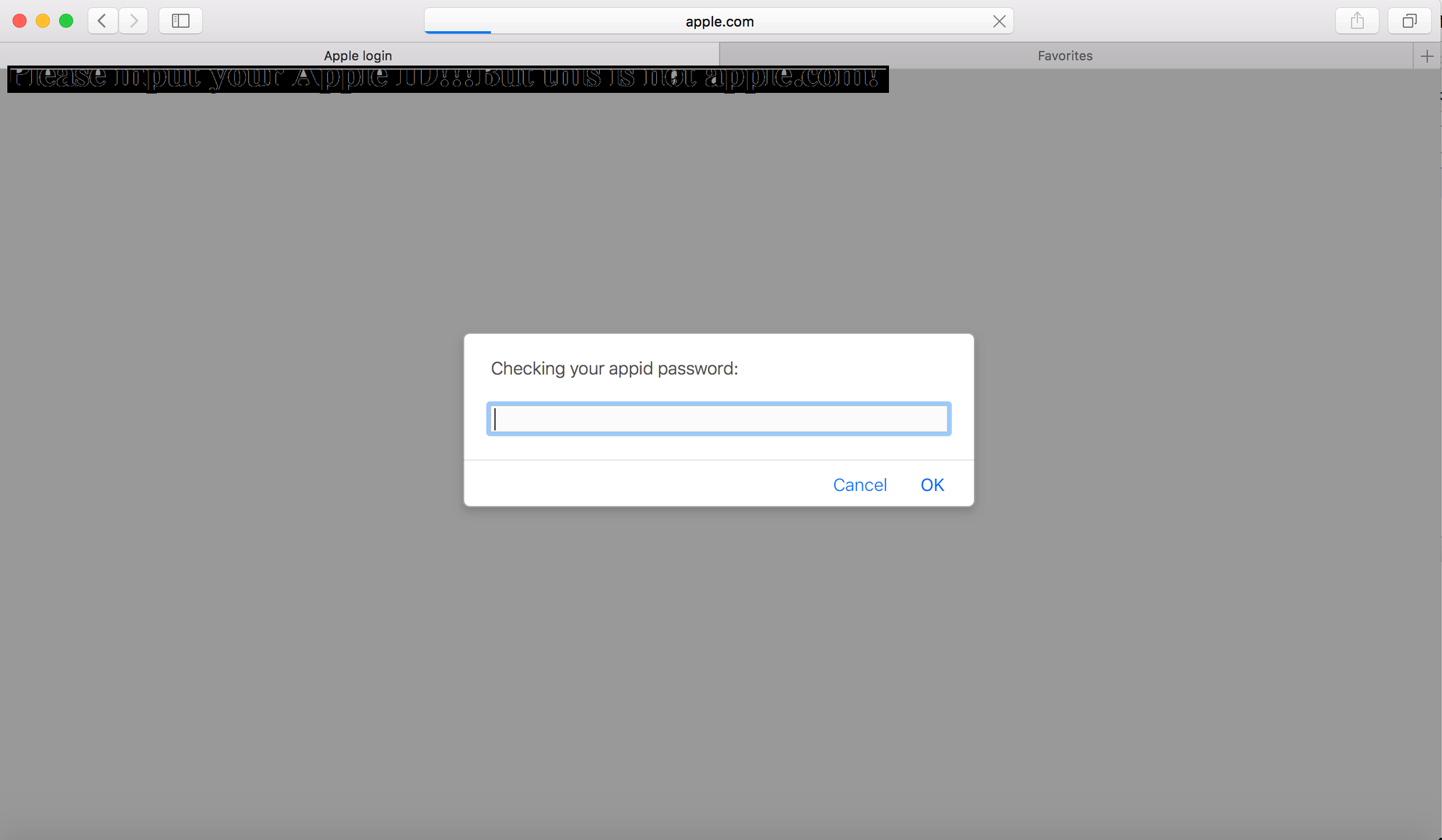Screen dimensions: 1442x840
Task: Click inside the password input field
Action: (718, 418)
